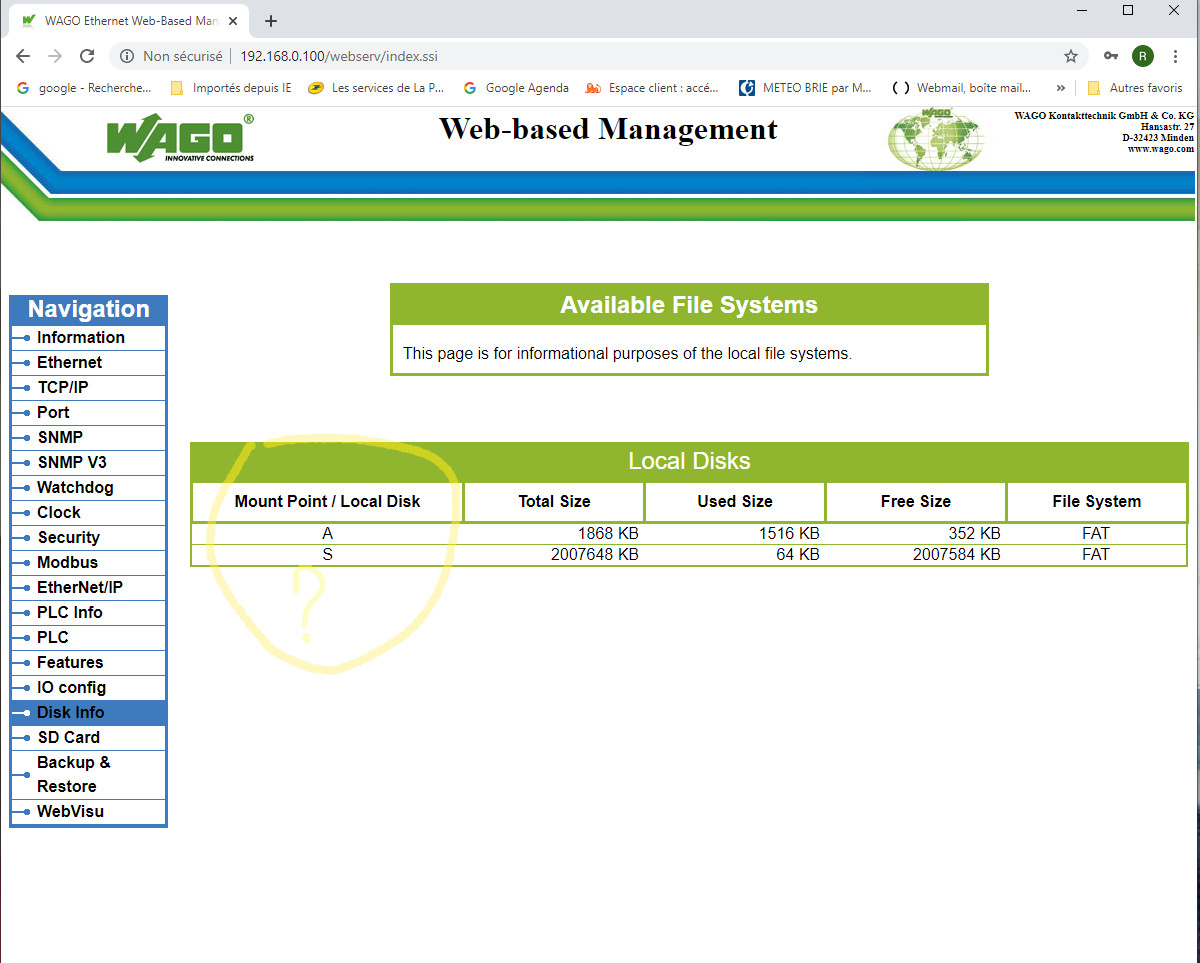
Task: Go to the Ethernet navigation item
Action: coord(69,362)
